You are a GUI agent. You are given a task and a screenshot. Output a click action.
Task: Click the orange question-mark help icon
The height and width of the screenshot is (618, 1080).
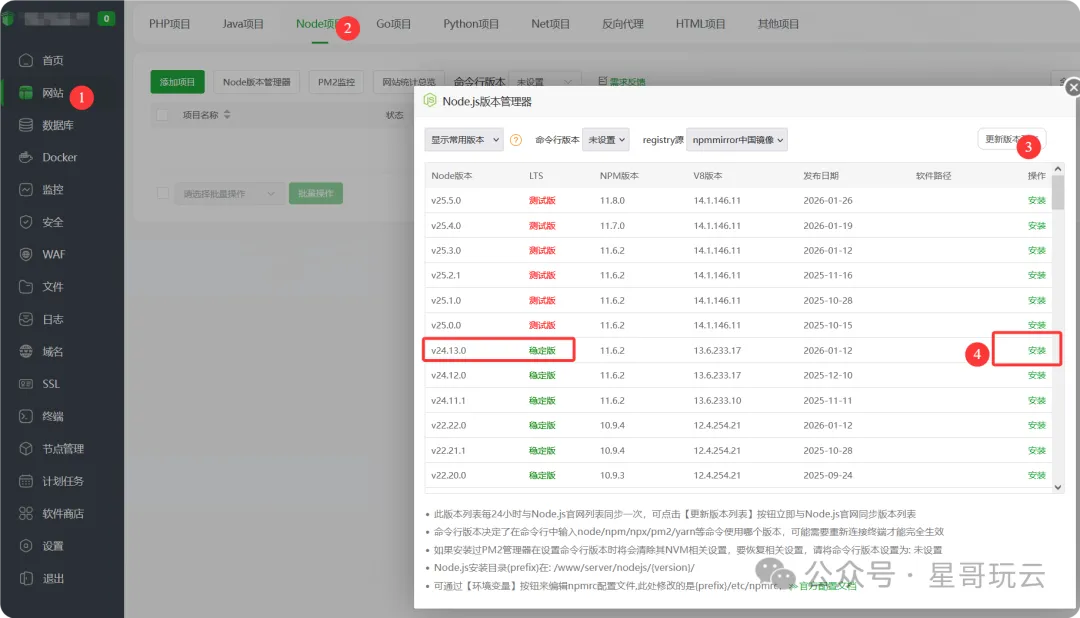click(516, 140)
